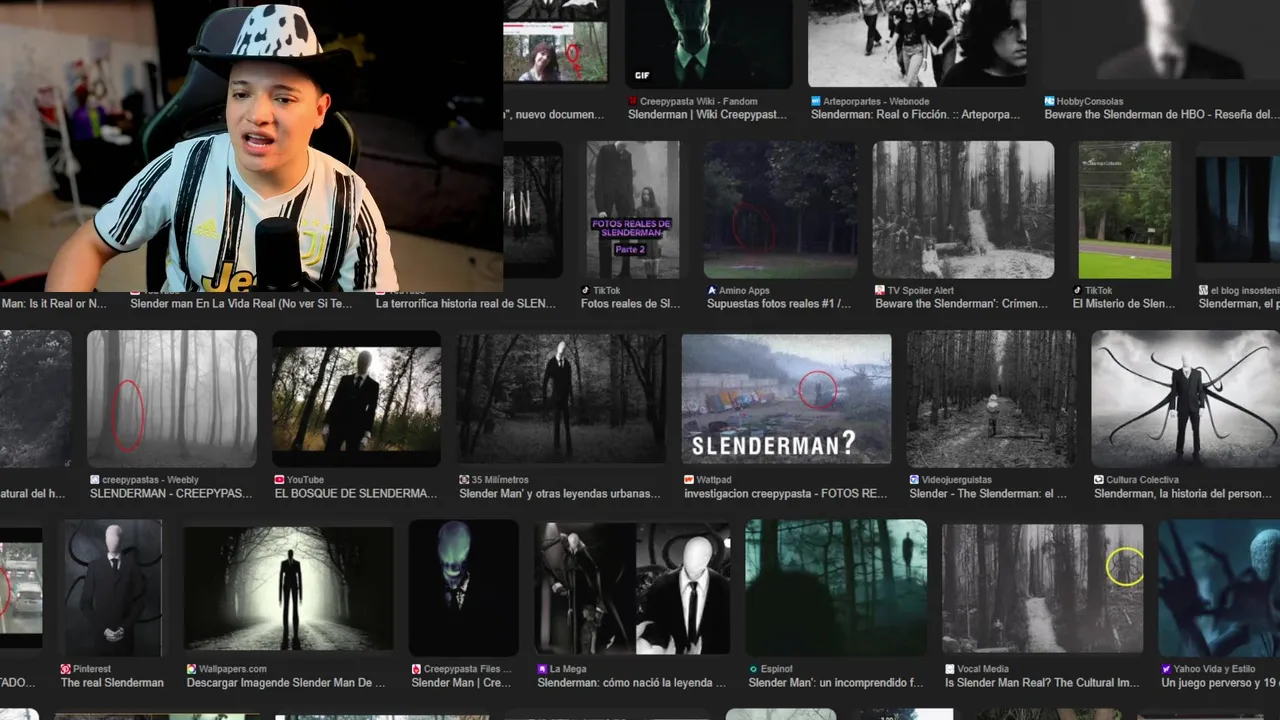Open the Wallpapers.com source favicon
The height and width of the screenshot is (720, 1280).
coord(191,669)
